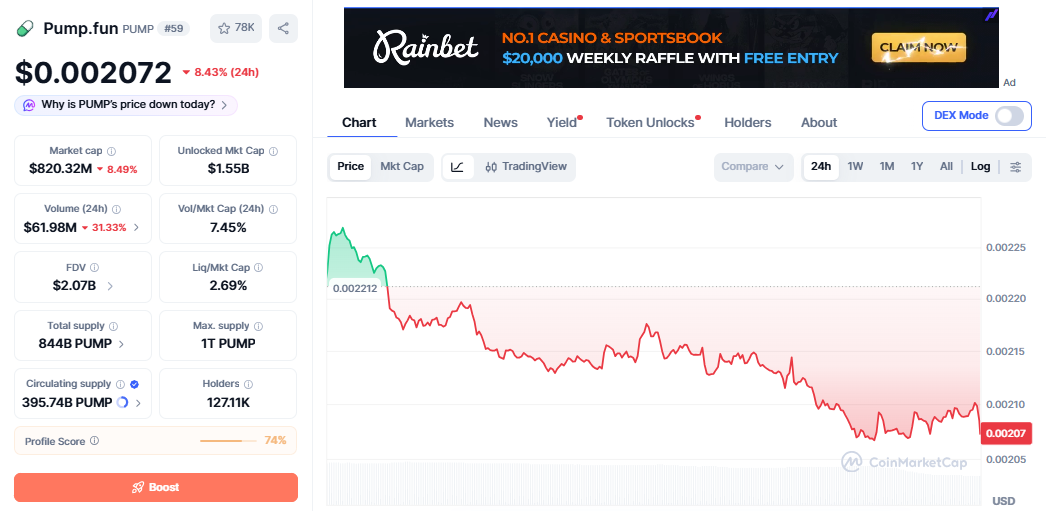Click the verified circulating supply badge
The image size is (1046, 511).
click(x=134, y=384)
